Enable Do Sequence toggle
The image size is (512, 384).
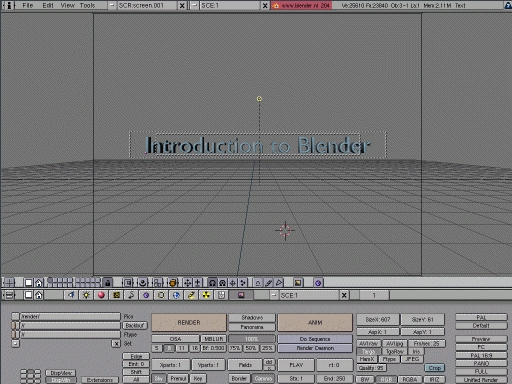pyautogui.click(x=315, y=339)
